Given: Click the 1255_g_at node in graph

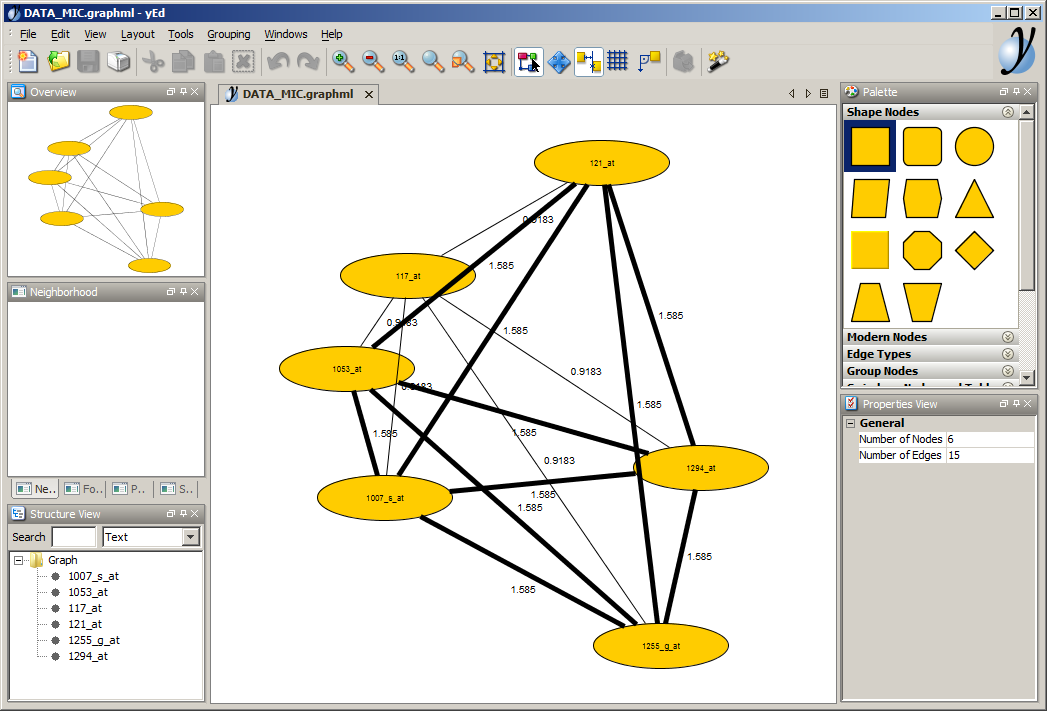Looking at the screenshot, I should point(660,646).
